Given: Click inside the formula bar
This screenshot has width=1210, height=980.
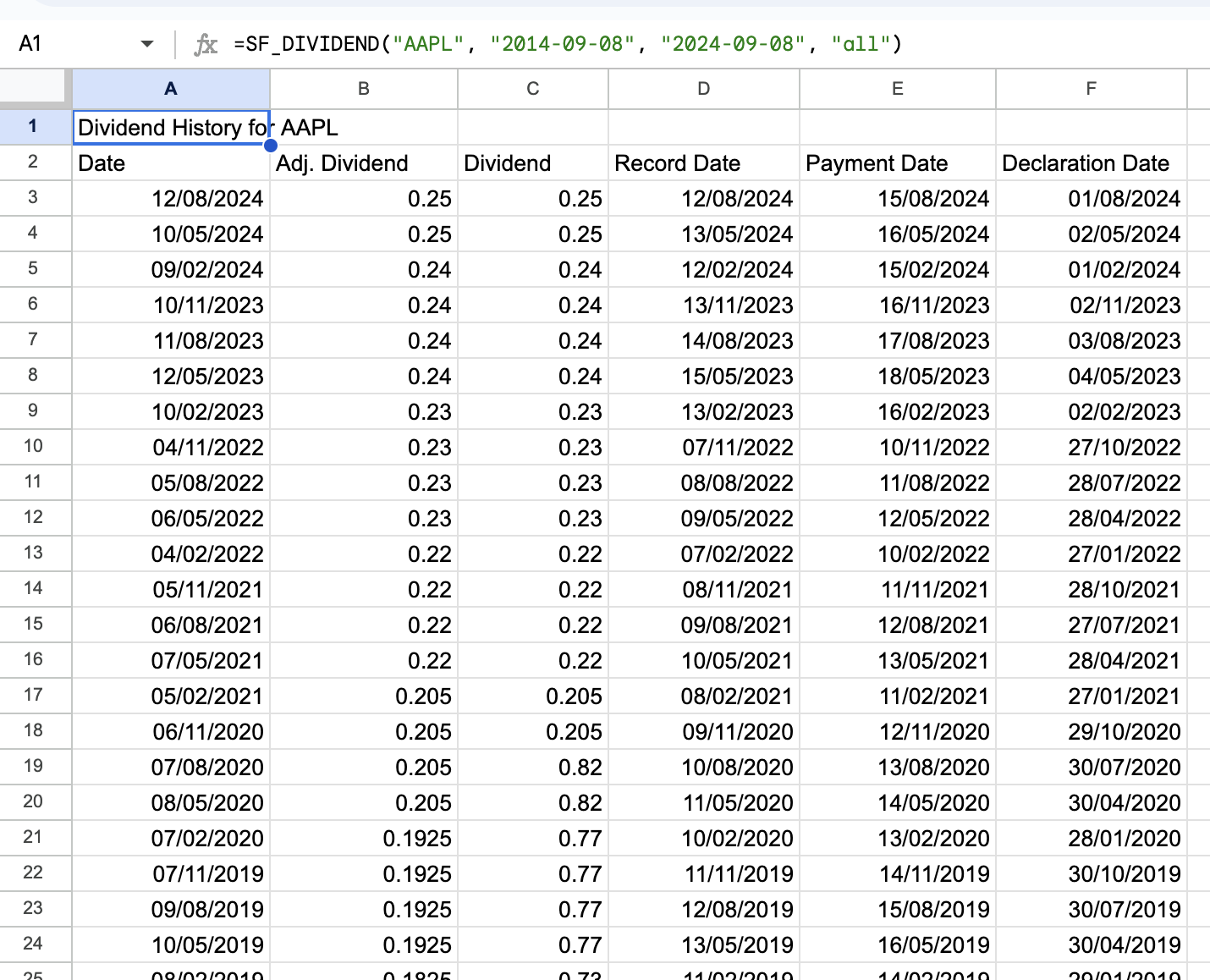Looking at the screenshot, I should pyautogui.click(x=592, y=43).
